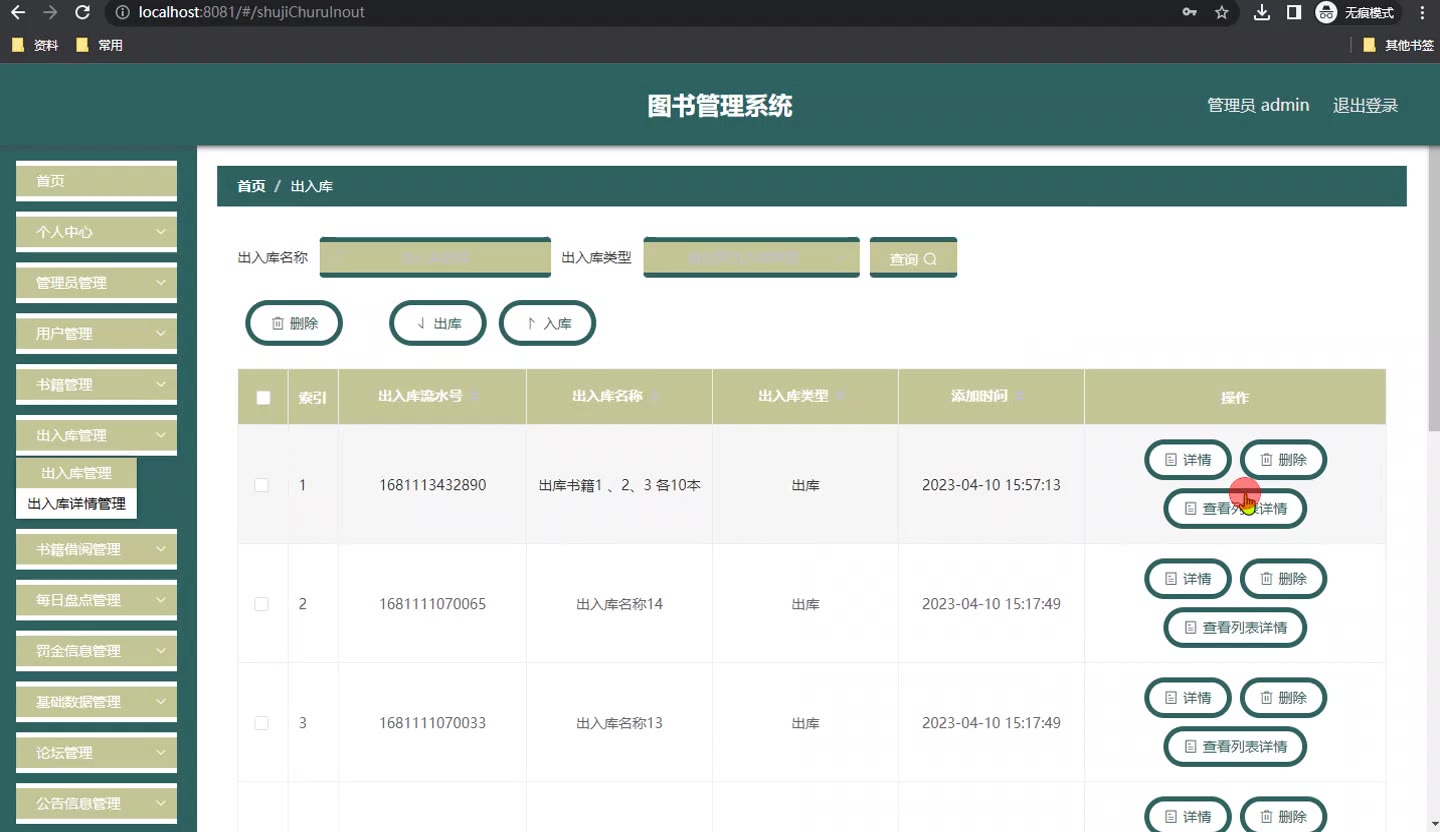Check the checkbox for row 1
1440x832 pixels.
[262, 485]
